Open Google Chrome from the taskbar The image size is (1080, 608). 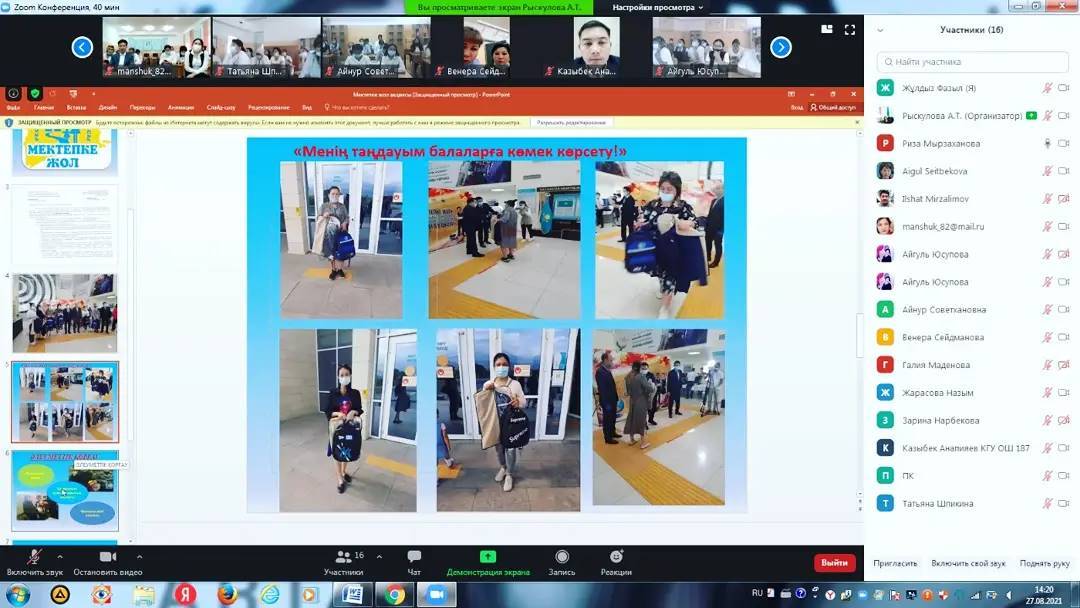click(395, 595)
